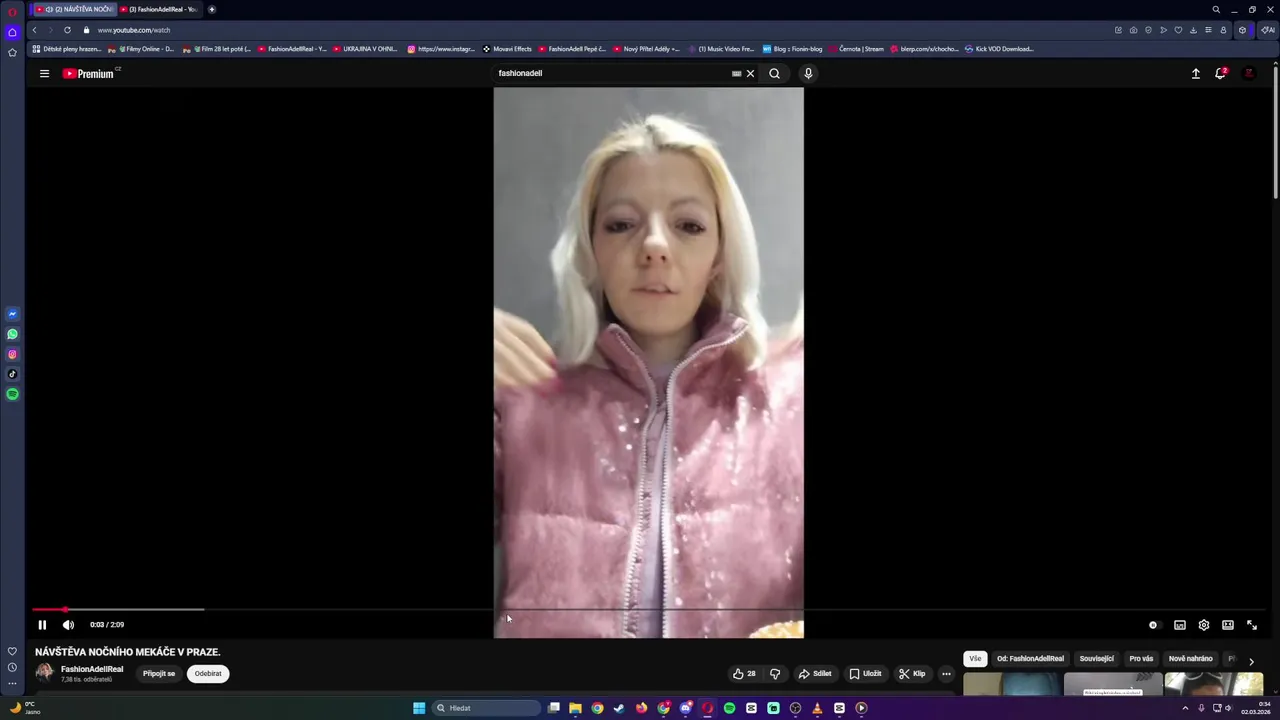
Task: Mute the video volume
Action: click(68, 625)
